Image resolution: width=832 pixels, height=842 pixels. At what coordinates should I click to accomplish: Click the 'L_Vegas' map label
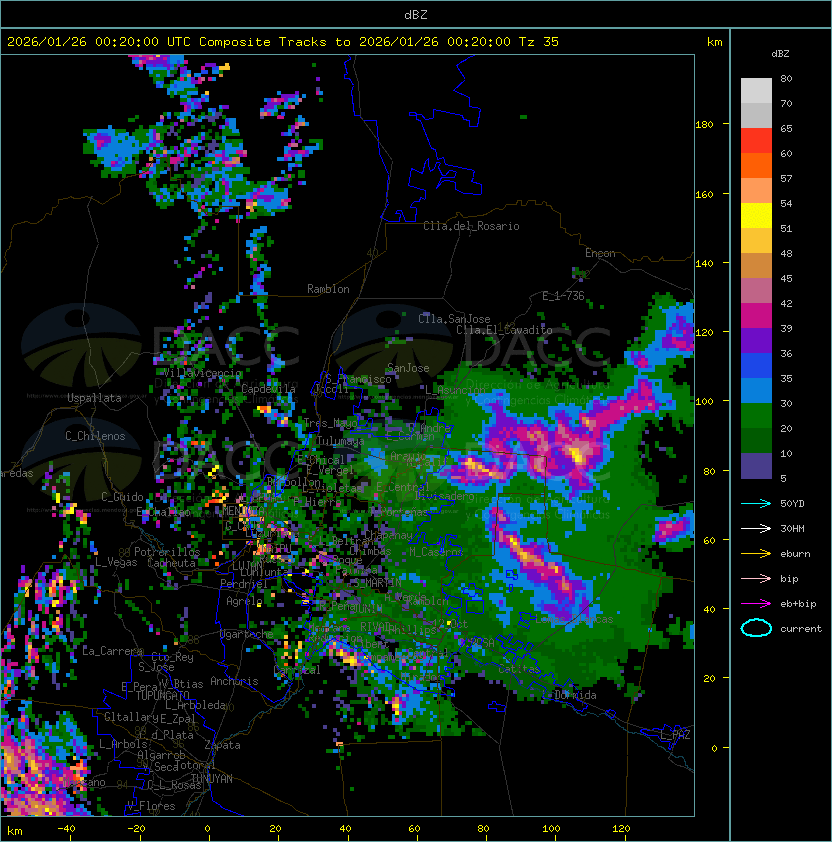point(116,562)
